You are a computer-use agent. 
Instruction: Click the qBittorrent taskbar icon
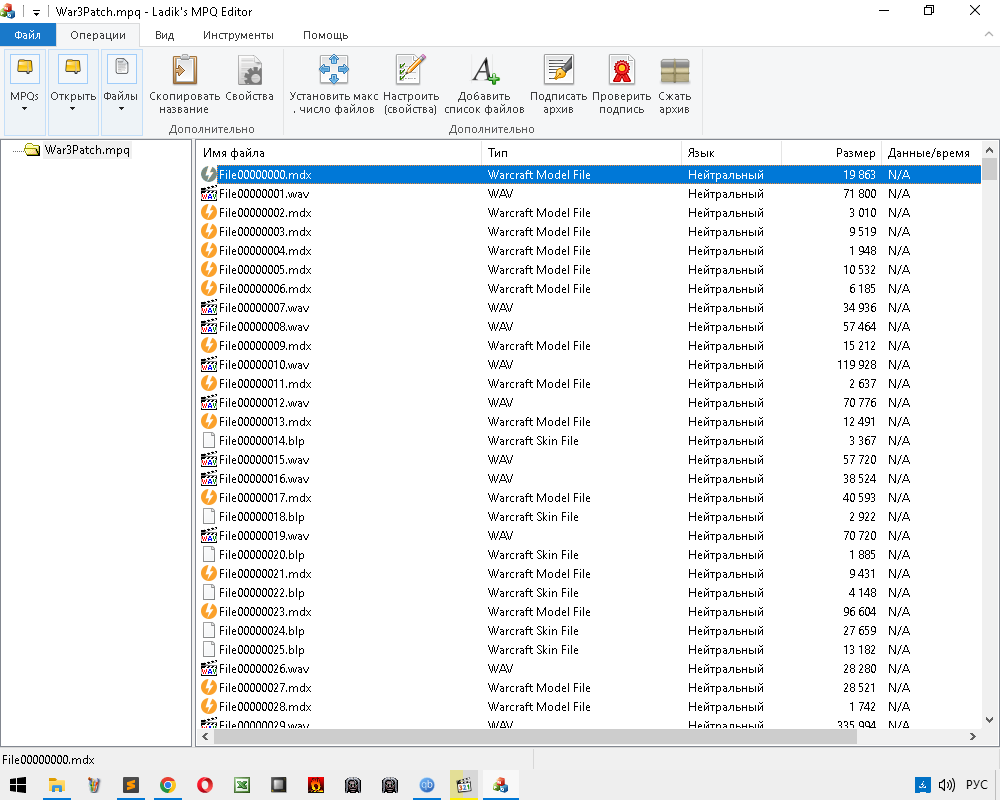(x=427, y=785)
